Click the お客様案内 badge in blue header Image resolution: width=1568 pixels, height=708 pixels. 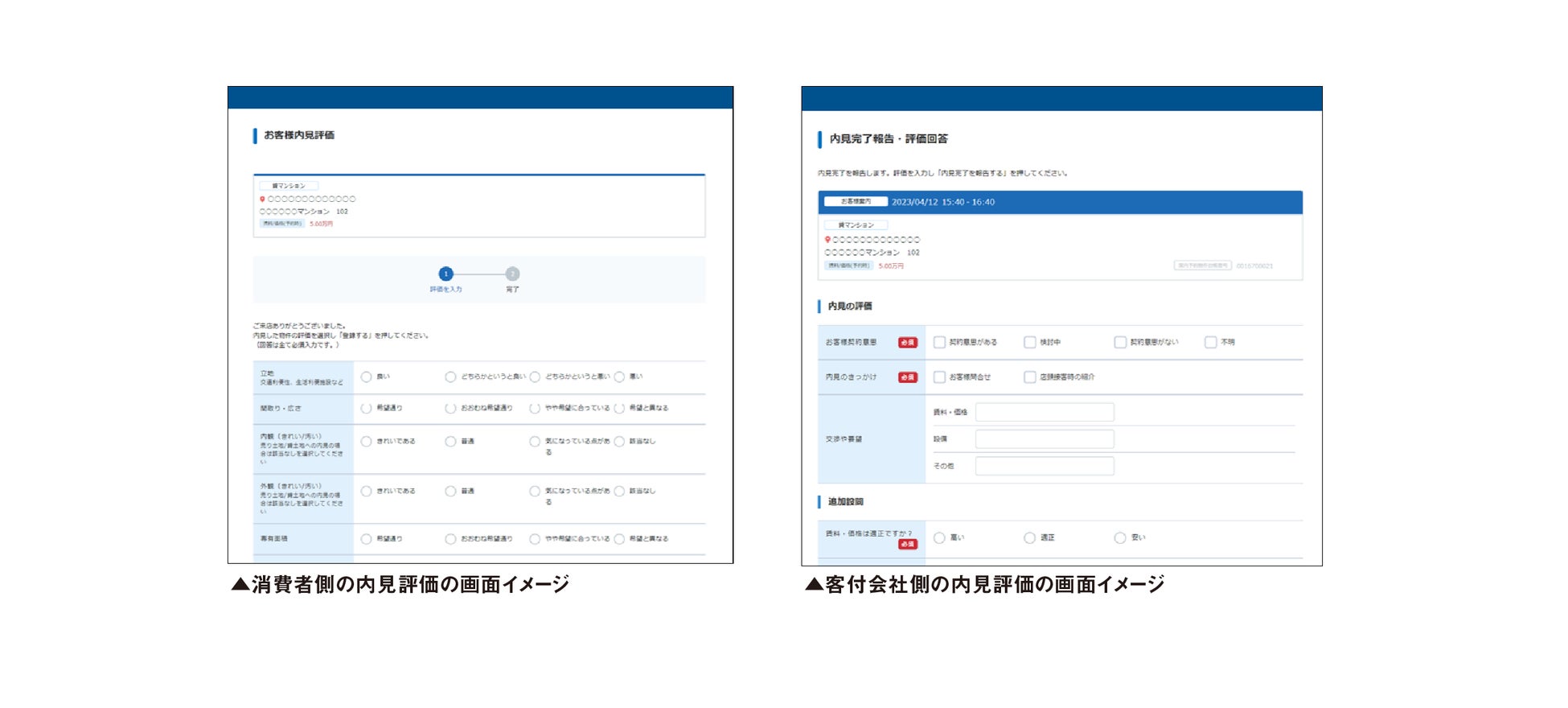[856, 202]
